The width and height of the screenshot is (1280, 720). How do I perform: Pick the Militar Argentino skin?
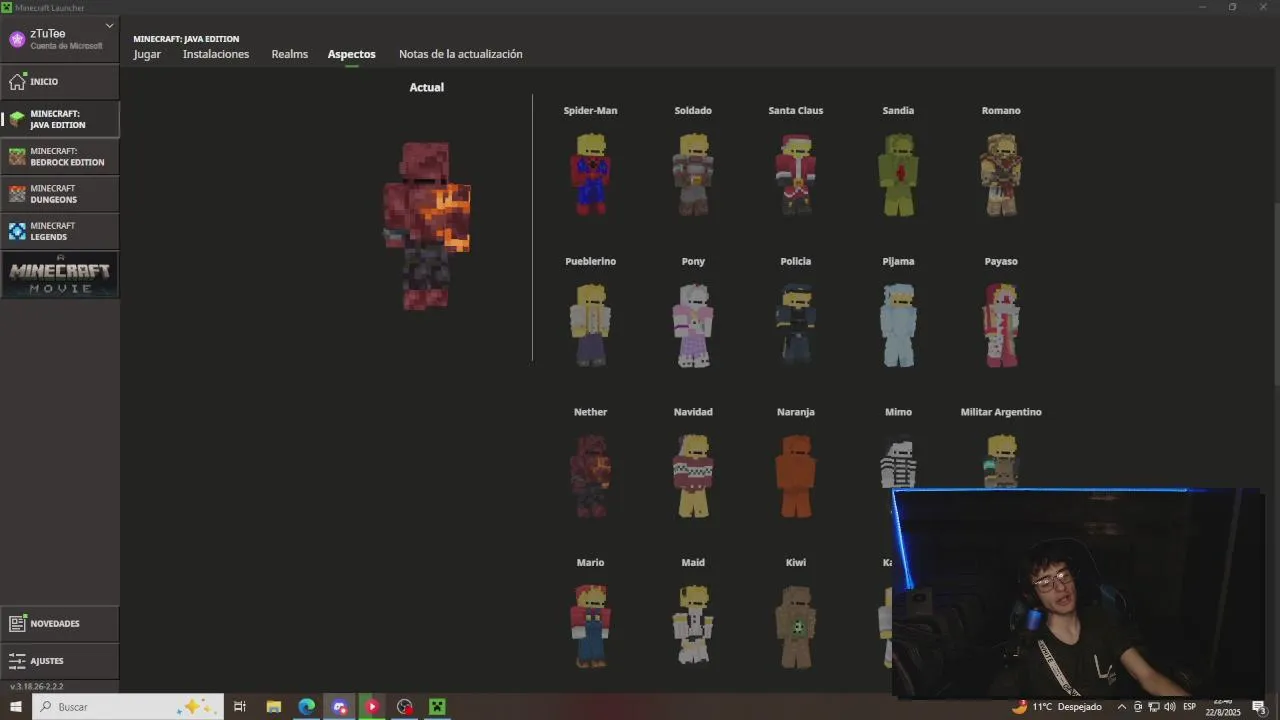[x=1001, y=460]
